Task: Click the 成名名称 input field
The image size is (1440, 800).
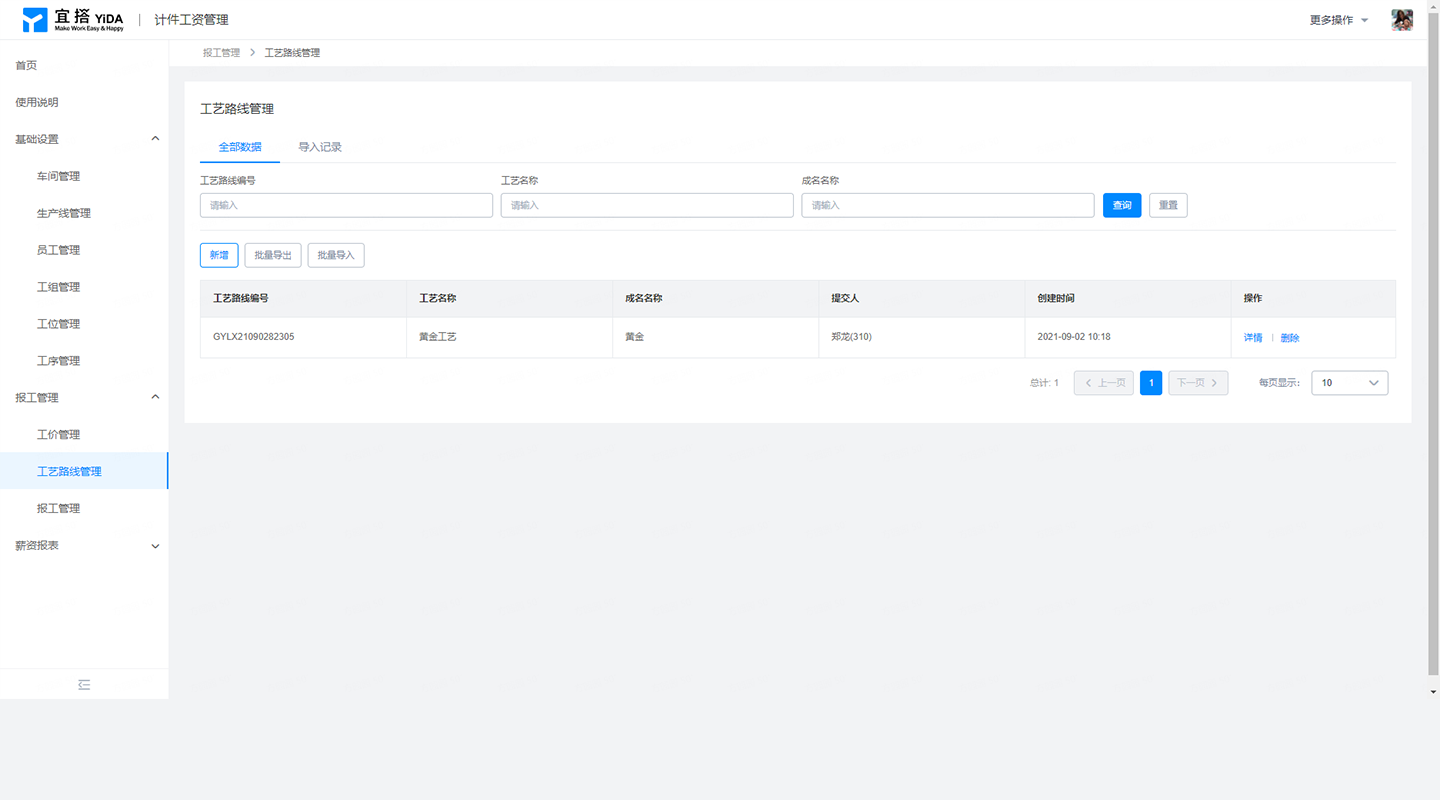Action: (948, 205)
